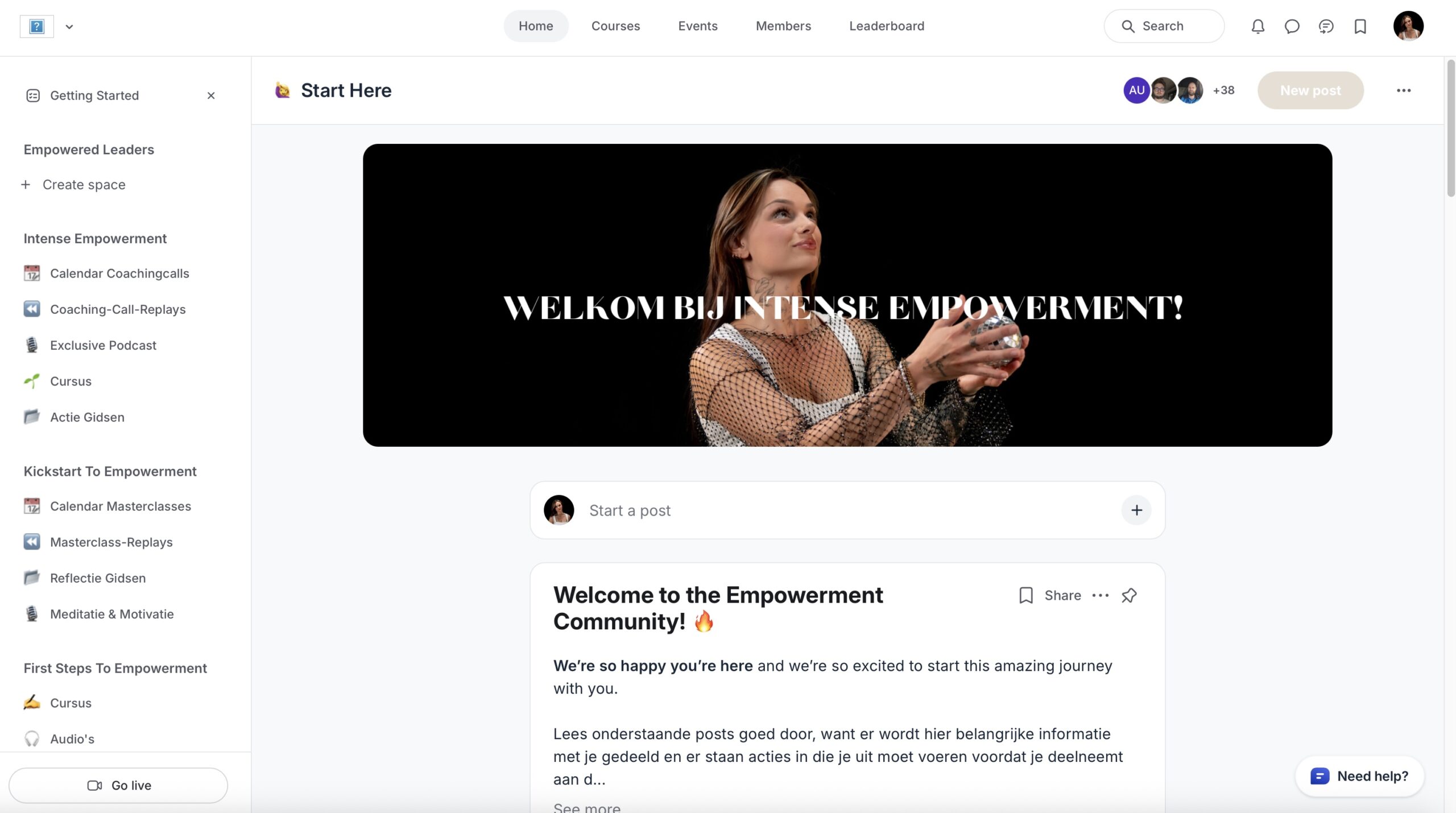Image resolution: width=1456 pixels, height=813 pixels.
Task: Open the chat threads icon
Action: pos(1326,26)
